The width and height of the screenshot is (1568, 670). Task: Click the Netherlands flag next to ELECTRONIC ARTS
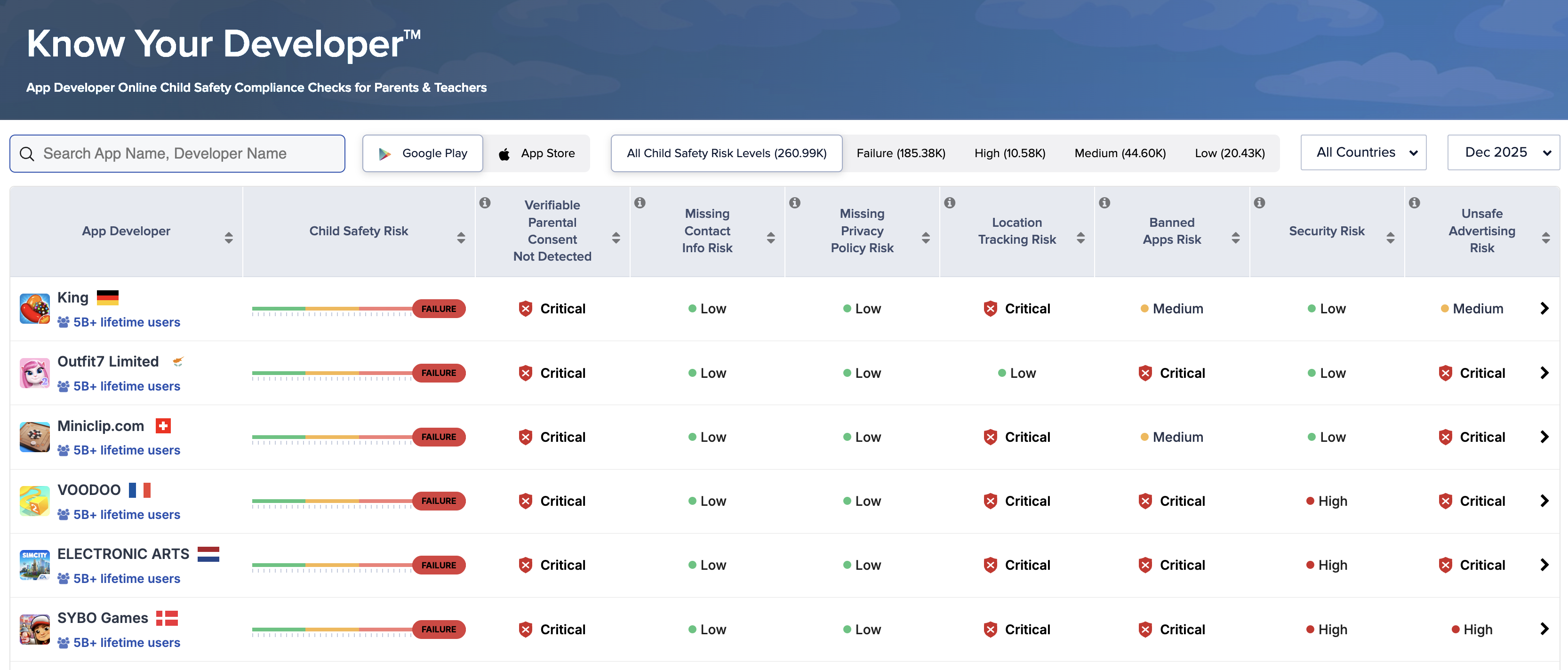[x=208, y=554]
